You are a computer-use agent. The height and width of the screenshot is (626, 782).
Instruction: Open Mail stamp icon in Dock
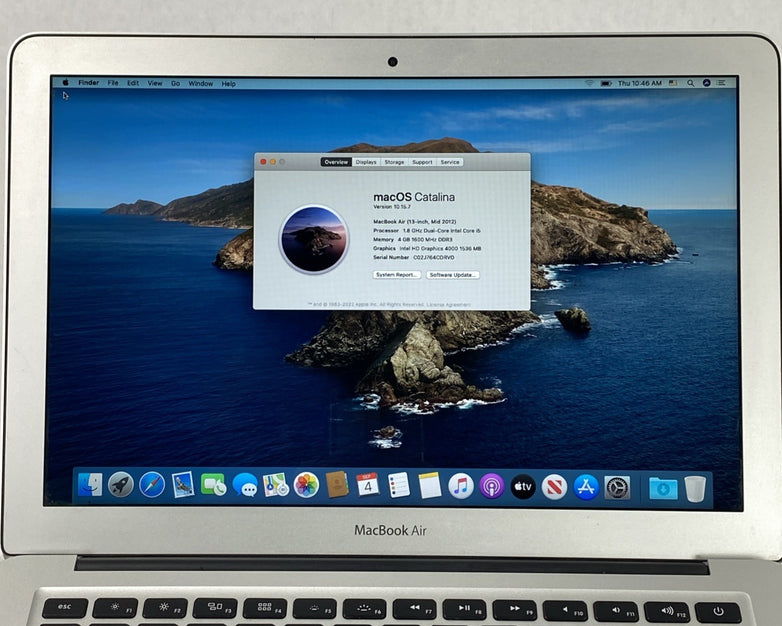coord(183,485)
